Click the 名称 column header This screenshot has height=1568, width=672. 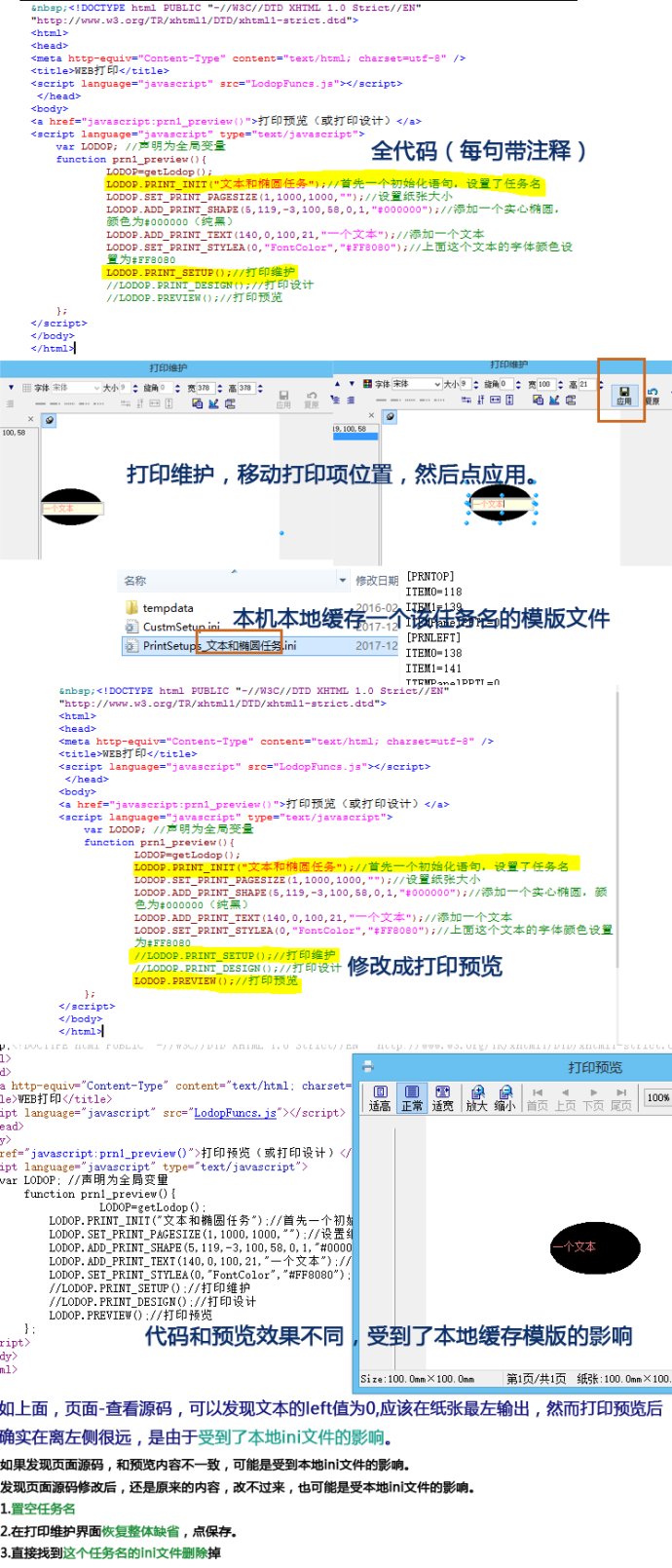[135, 581]
